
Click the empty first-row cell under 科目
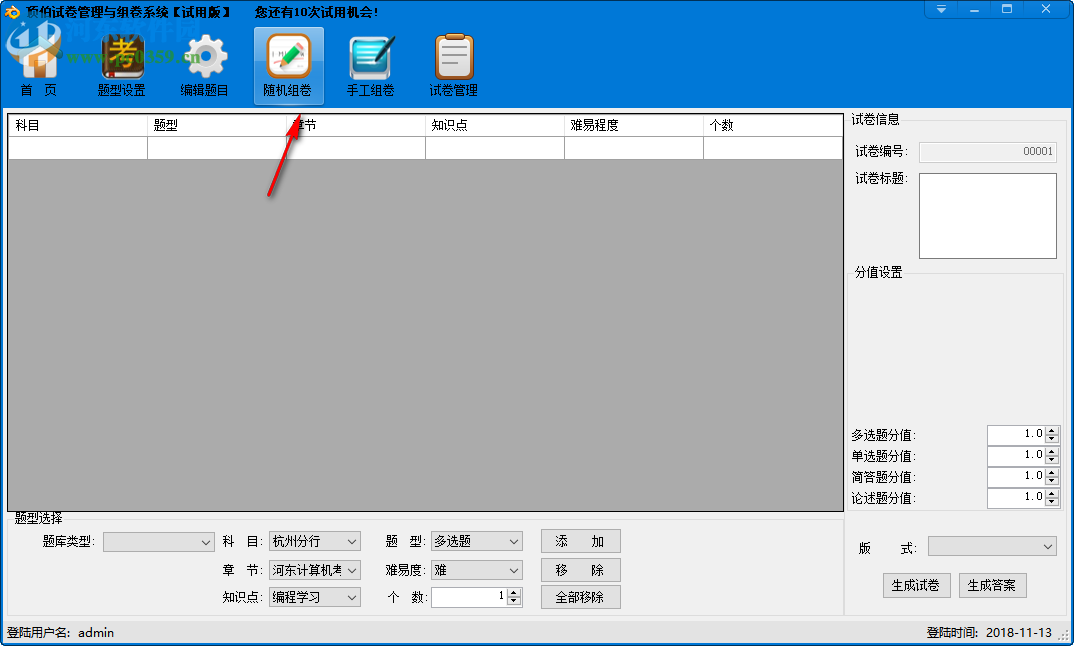(77, 148)
